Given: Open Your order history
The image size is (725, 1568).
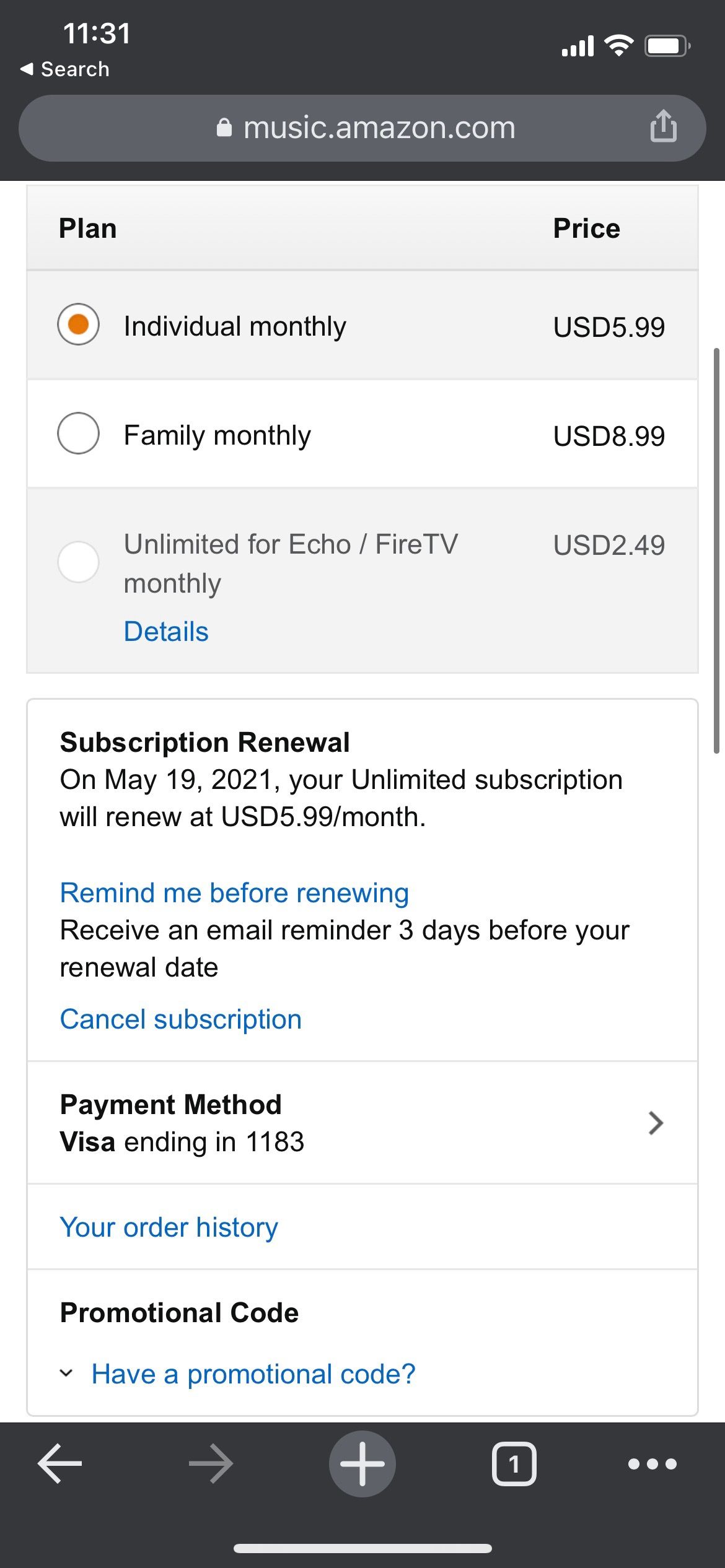Looking at the screenshot, I should tap(168, 1227).
